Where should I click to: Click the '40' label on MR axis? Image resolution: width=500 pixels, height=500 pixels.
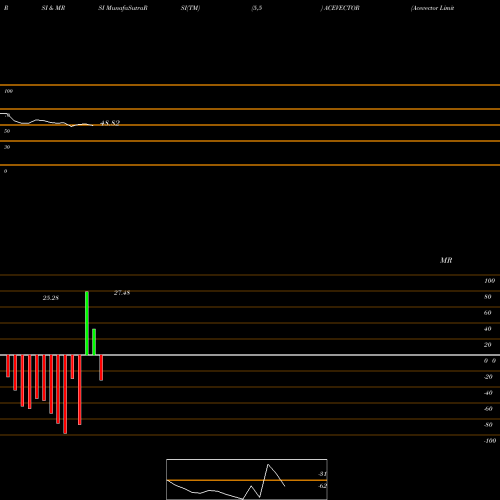pos(488,329)
